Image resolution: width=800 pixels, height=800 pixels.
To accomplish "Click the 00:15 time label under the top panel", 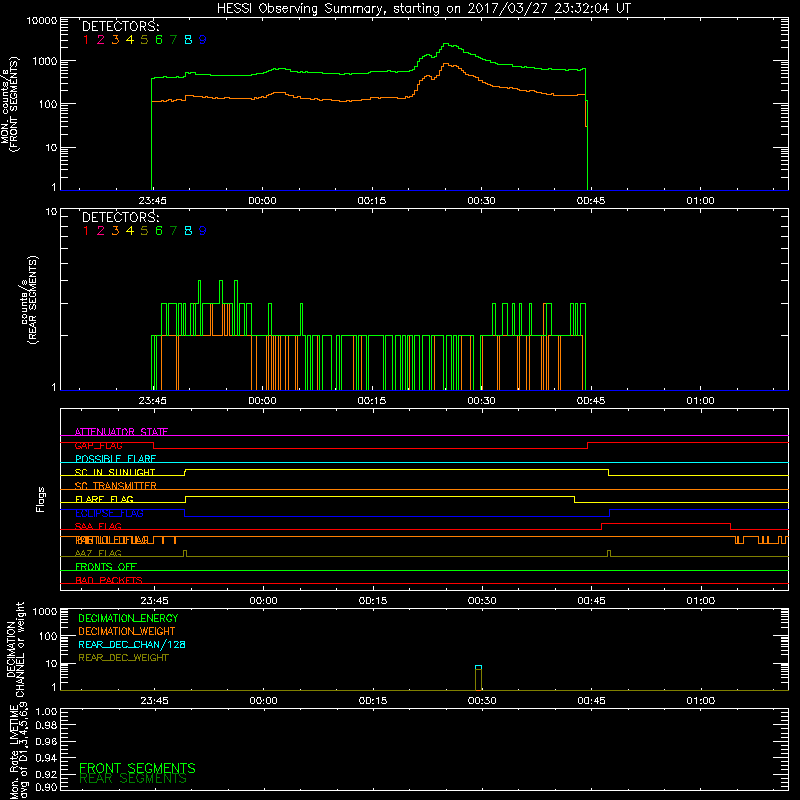I will (x=372, y=201).
